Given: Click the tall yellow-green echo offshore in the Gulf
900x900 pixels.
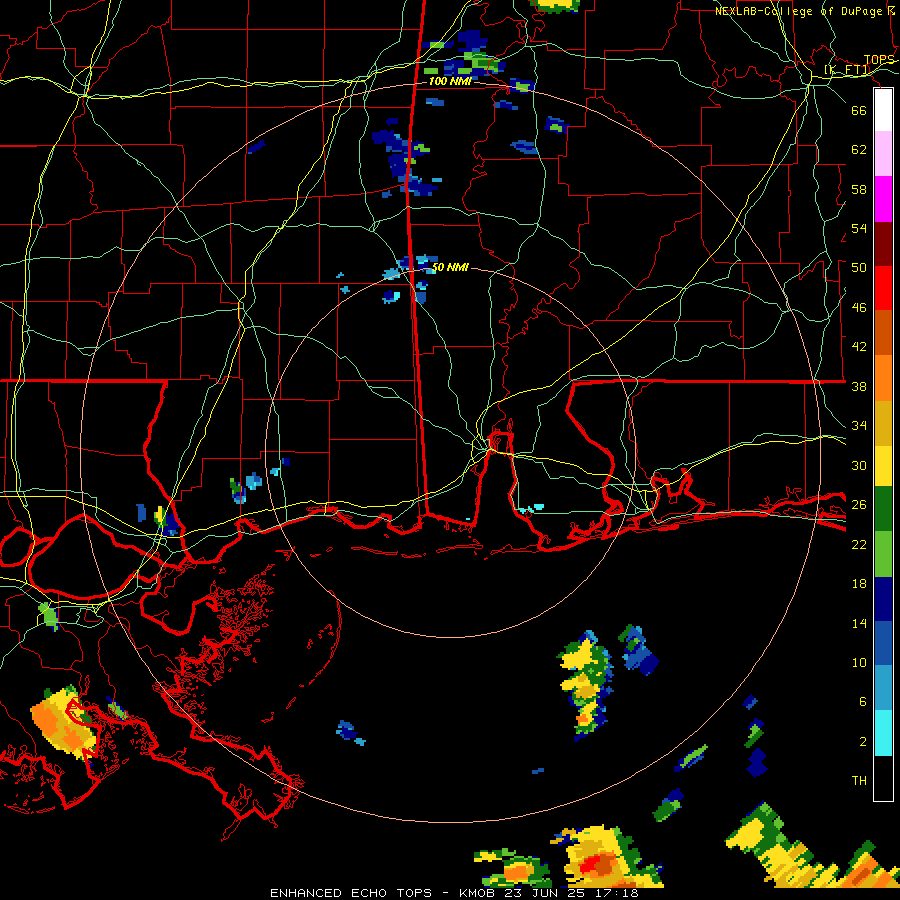Looking at the screenshot, I should [585, 684].
